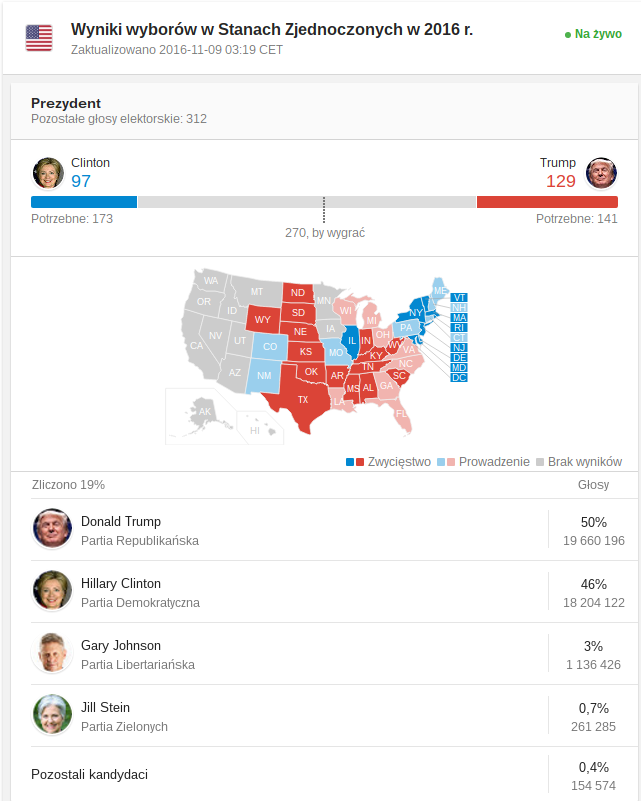
Task: Click the blue Zwycięstwo legend swatch
Action: (350, 462)
